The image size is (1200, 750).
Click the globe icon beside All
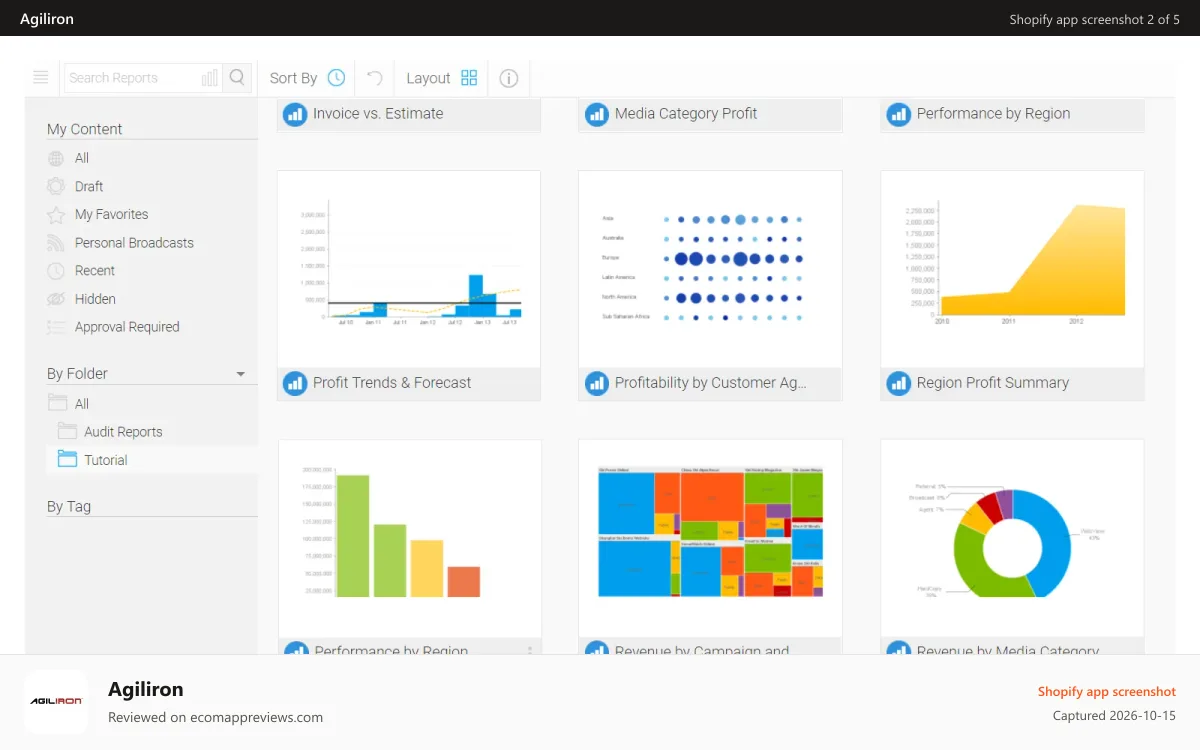coord(56,158)
